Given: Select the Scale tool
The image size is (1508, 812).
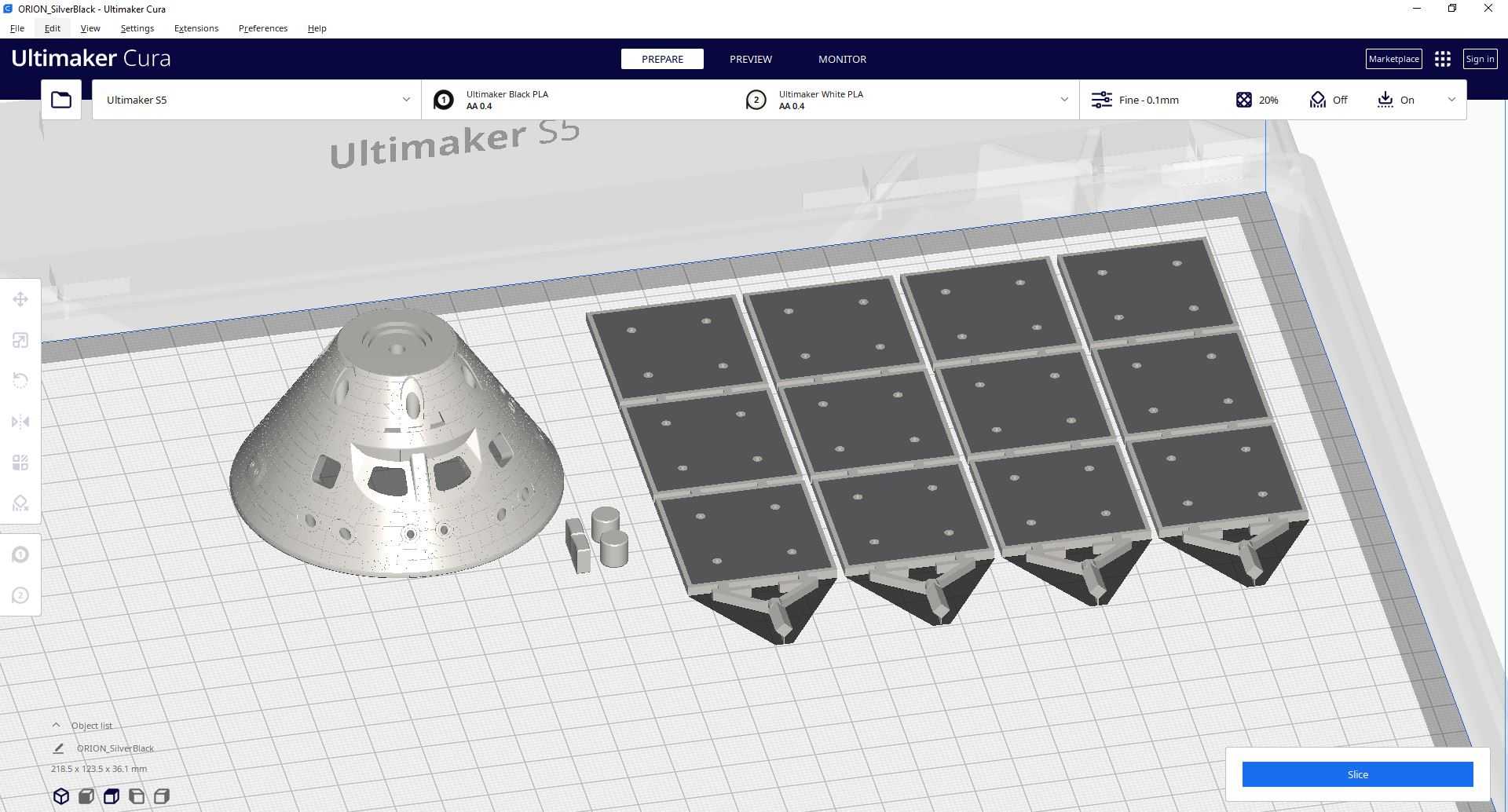Looking at the screenshot, I should point(20,340).
